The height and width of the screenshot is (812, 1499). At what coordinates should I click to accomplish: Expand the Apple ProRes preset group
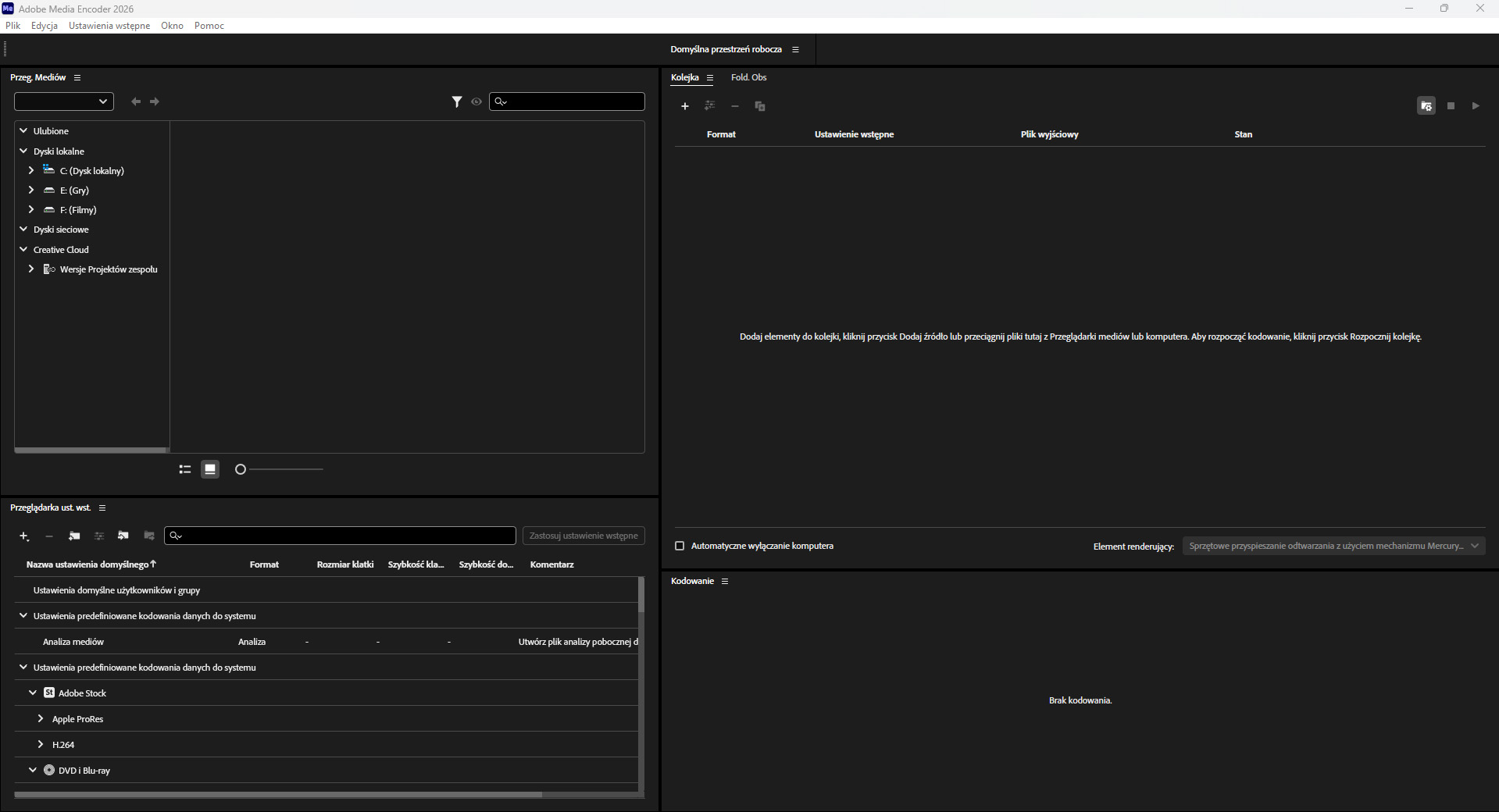pos(41,718)
